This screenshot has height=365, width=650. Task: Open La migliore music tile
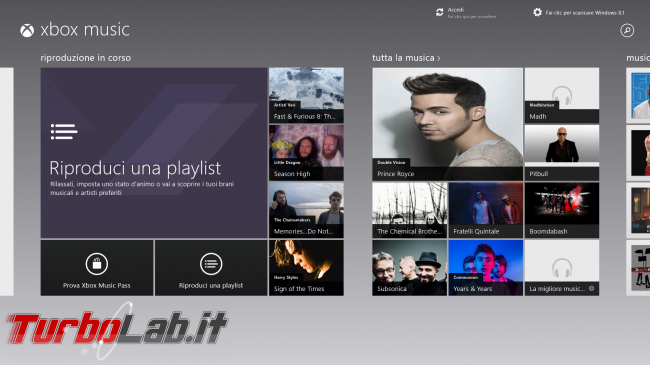(x=562, y=268)
